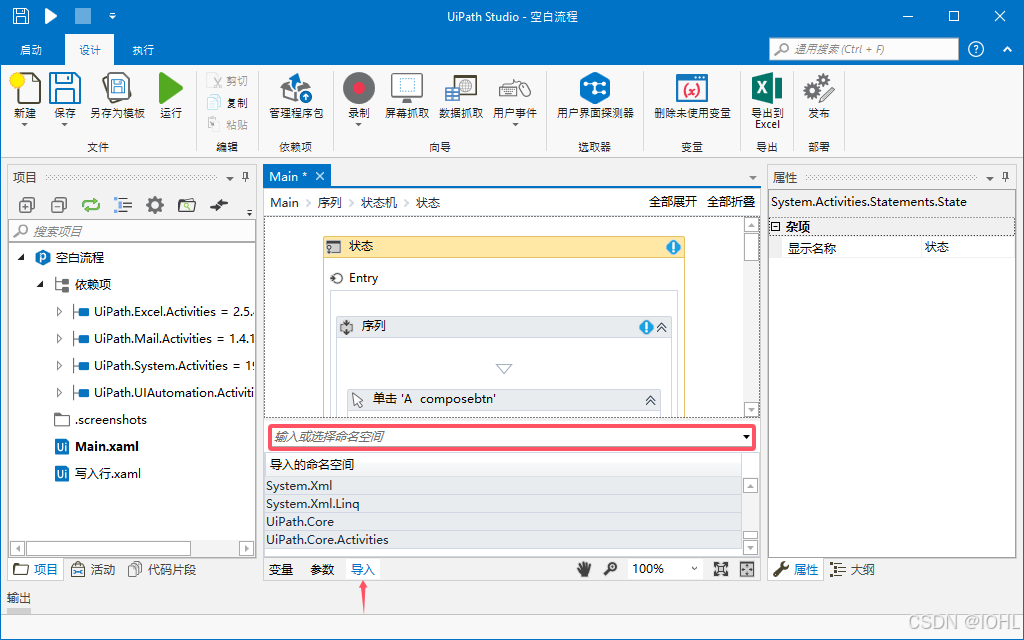Viewport: 1024px width, 640px height.
Task: Refresh the project panel
Action: click(x=91, y=205)
